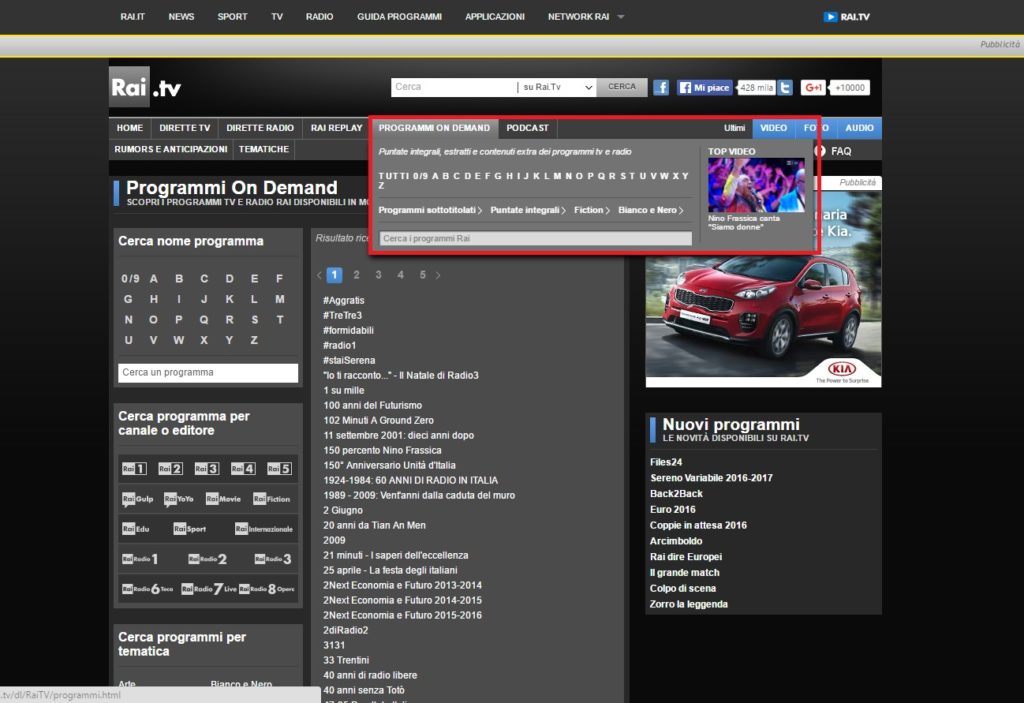The height and width of the screenshot is (703, 1024).
Task: Expand the Network Rai top menu
Action: tap(586, 17)
